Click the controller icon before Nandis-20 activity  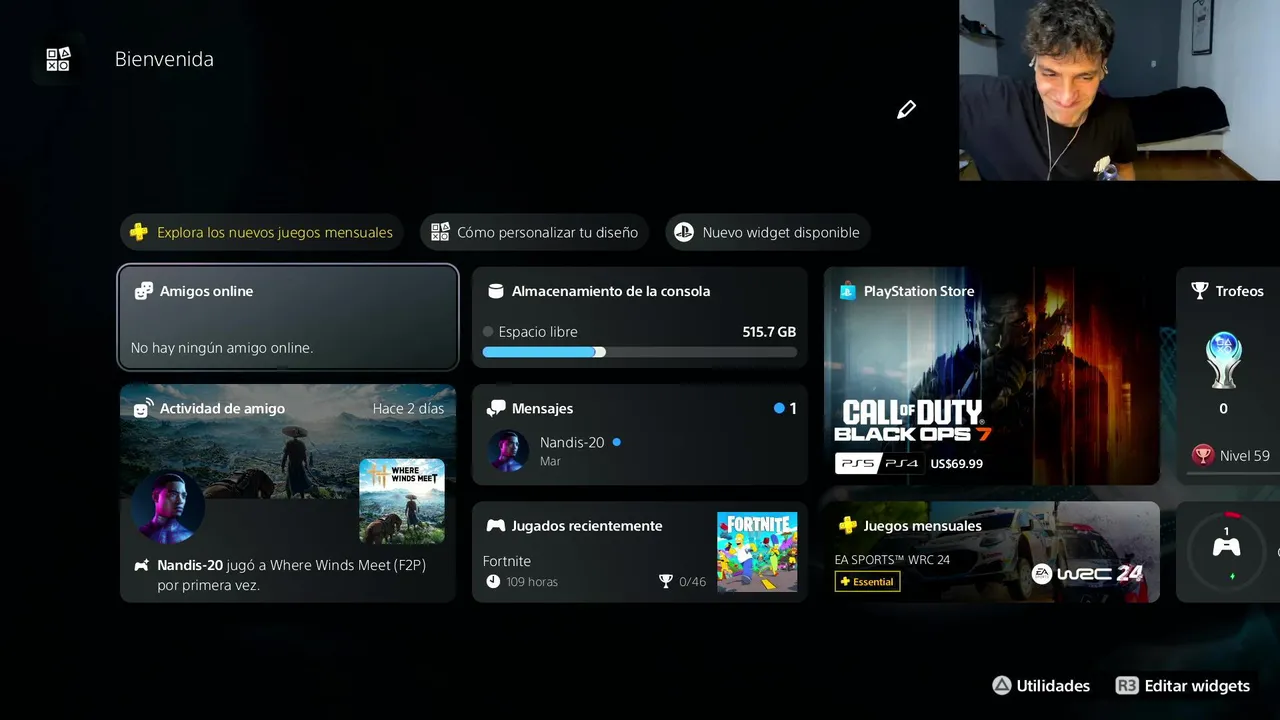(142, 565)
